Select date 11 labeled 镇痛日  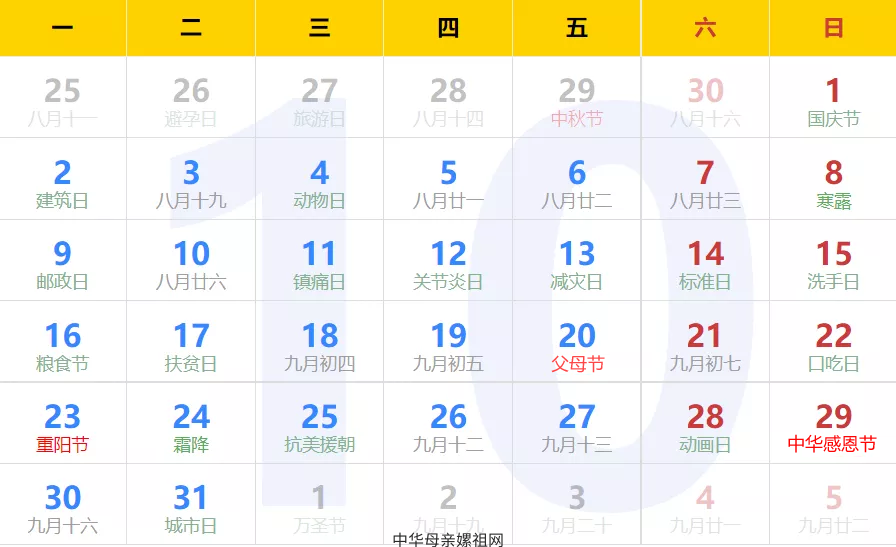coord(319,261)
